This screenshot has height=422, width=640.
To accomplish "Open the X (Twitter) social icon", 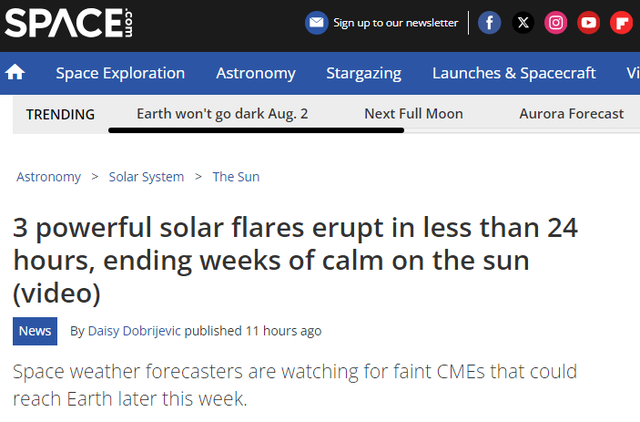I will (x=523, y=22).
